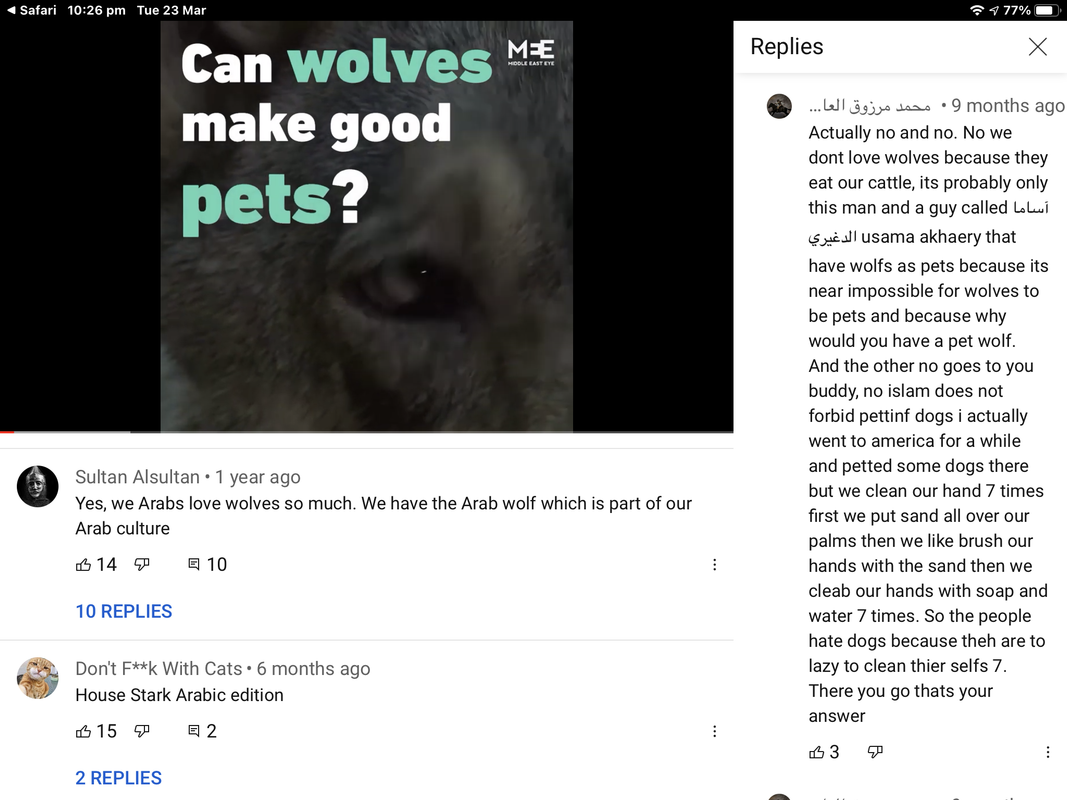Tap the wolves video player
This screenshot has width=1067, height=800.
tap(367, 226)
